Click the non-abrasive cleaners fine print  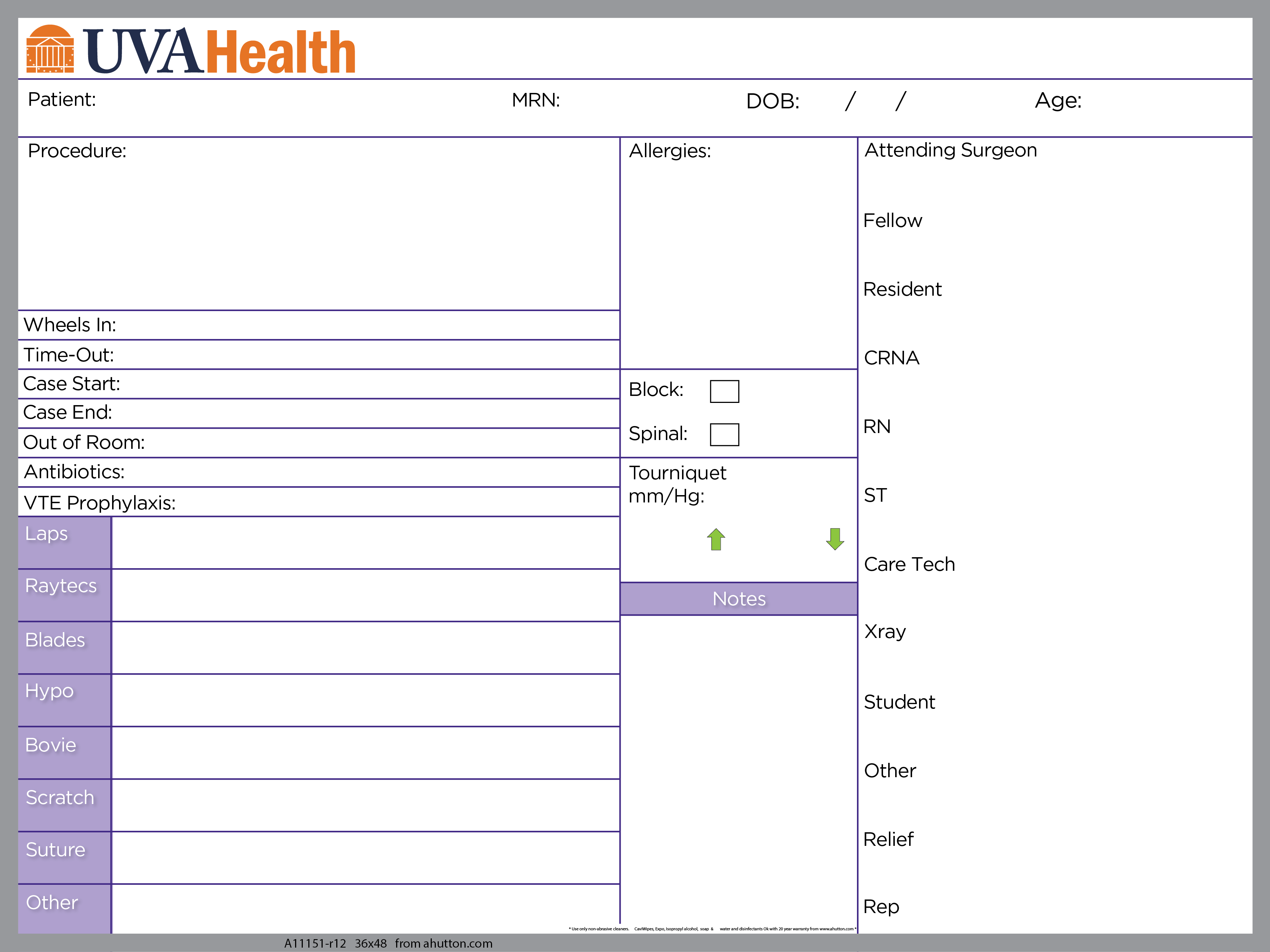pos(713,928)
